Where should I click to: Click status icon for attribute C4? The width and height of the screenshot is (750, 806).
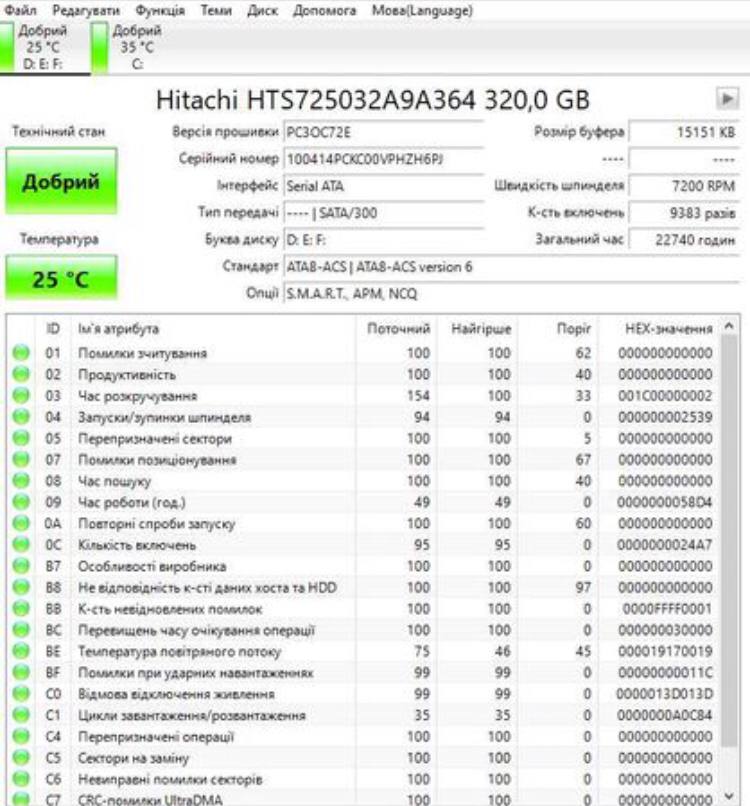(21, 737)
